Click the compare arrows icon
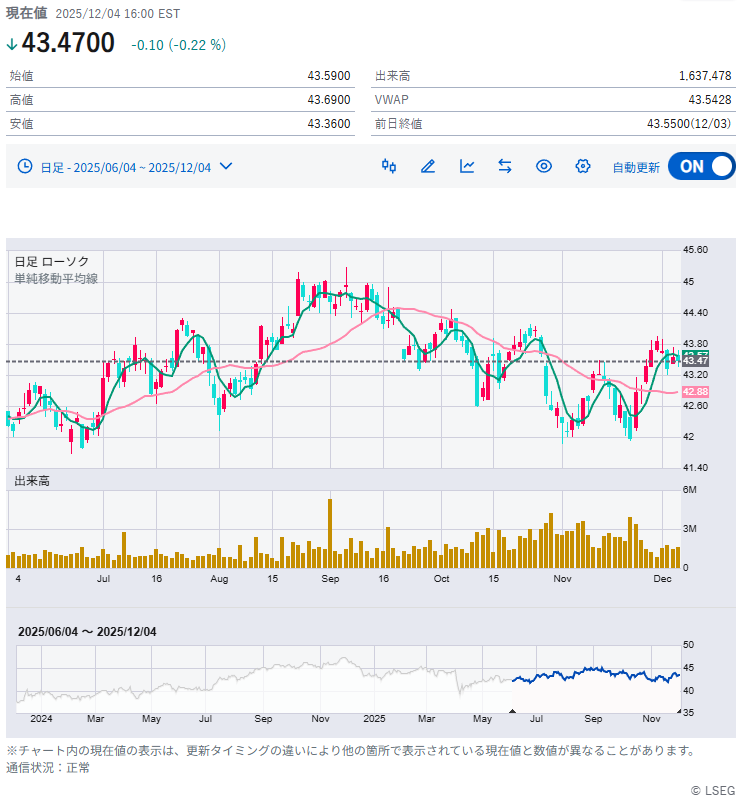 click(x=505, y=166)
